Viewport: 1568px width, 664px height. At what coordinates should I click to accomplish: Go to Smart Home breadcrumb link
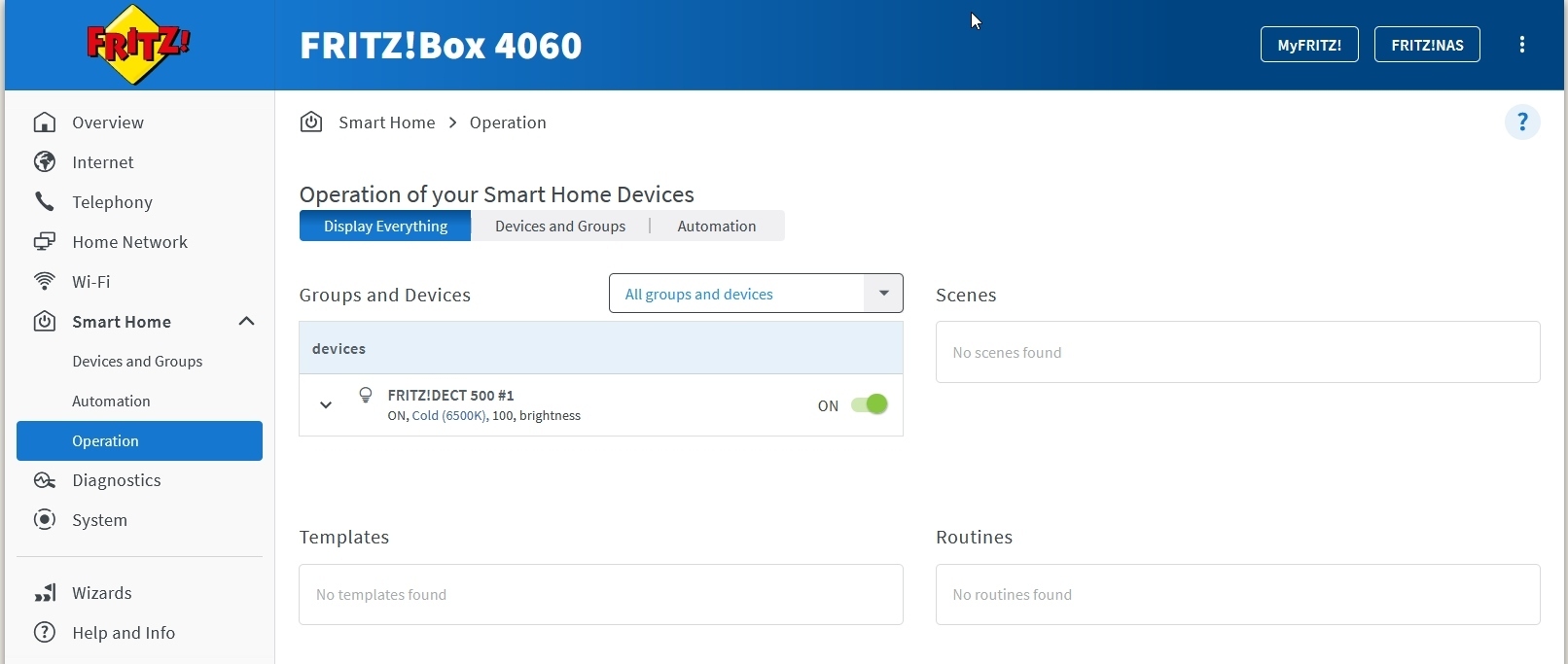(x=387, y=122)
